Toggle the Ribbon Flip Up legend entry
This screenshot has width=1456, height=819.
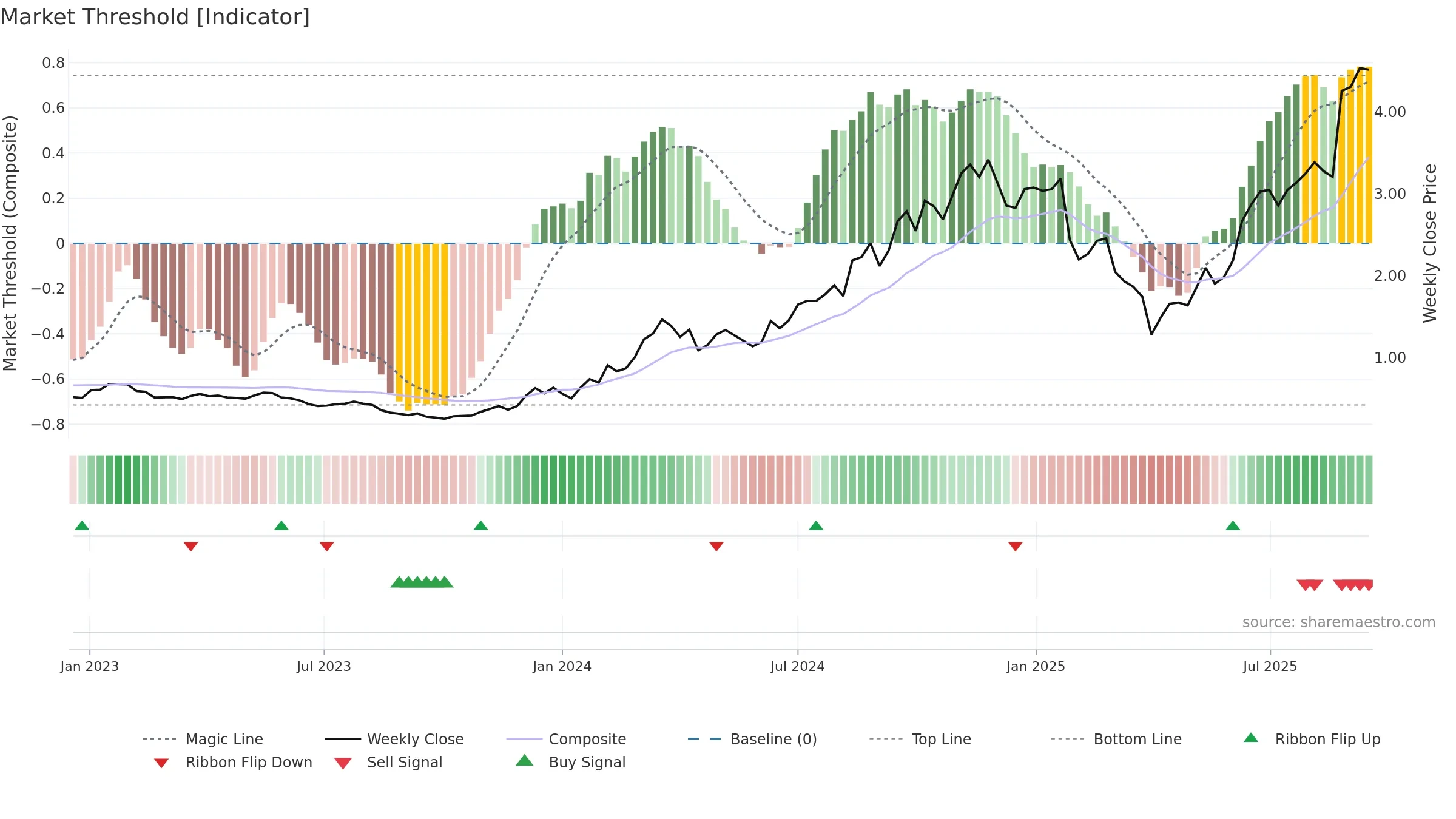pos(1312,739)
